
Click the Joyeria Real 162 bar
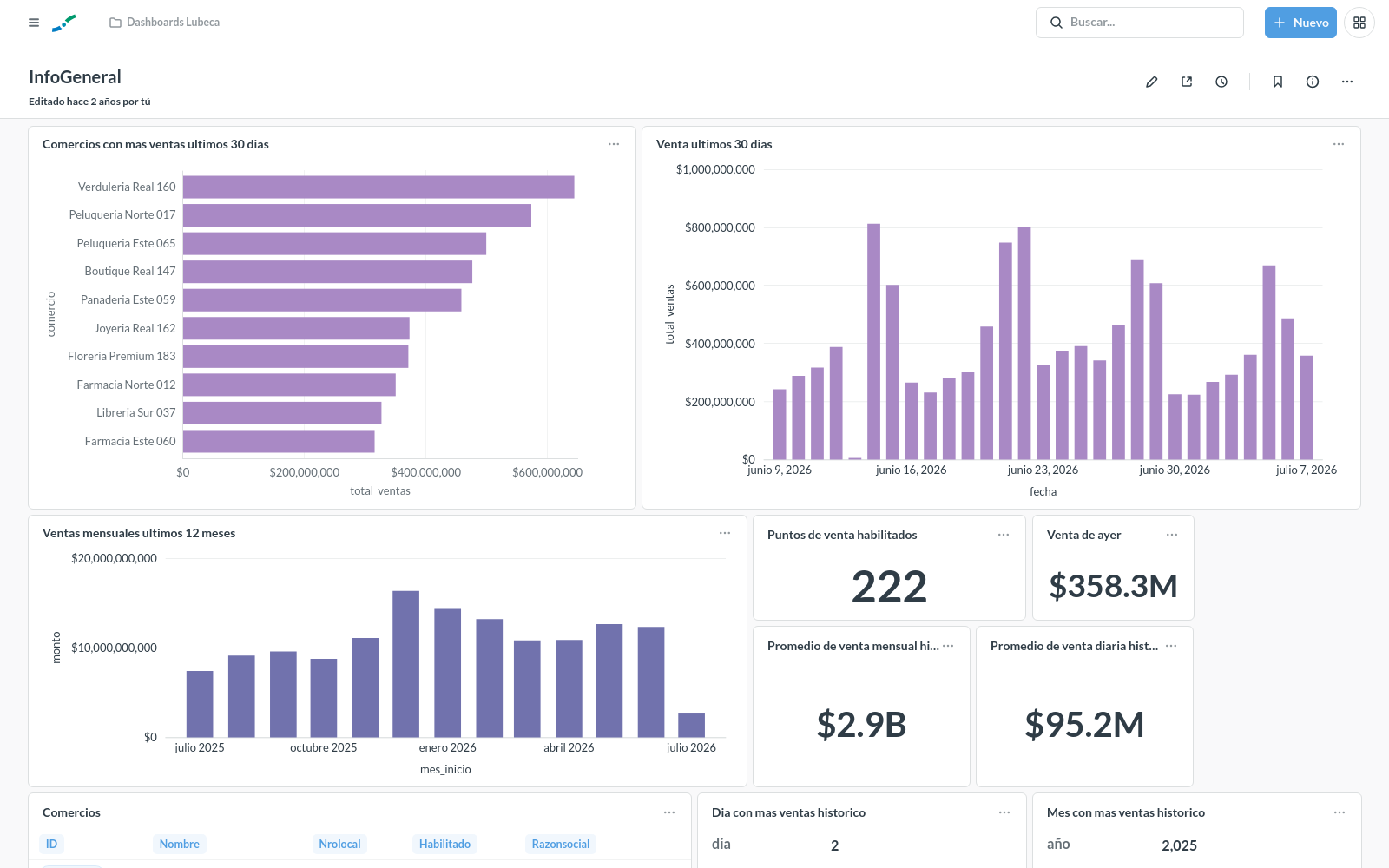pyautogui.click(x=296, y=328)
